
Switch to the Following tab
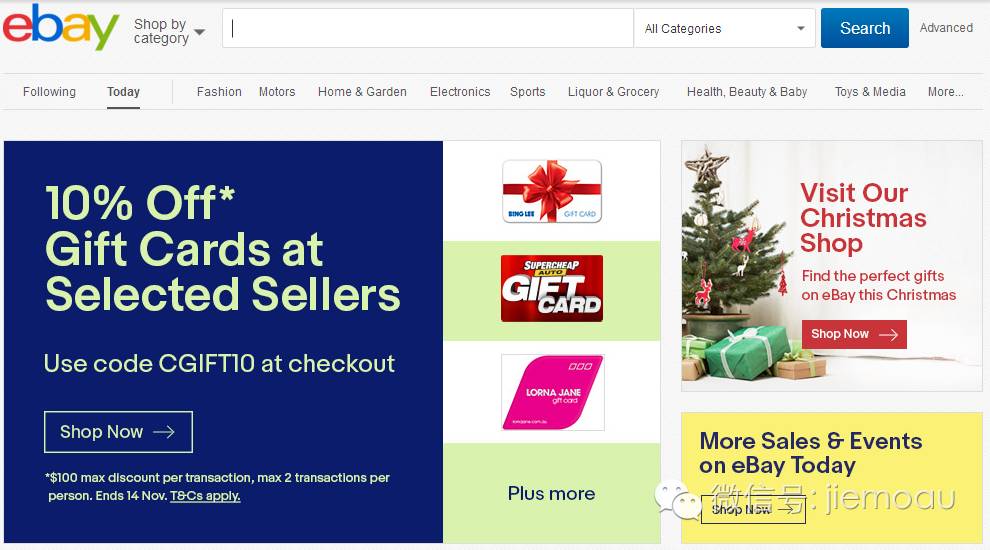pos(49,92)
